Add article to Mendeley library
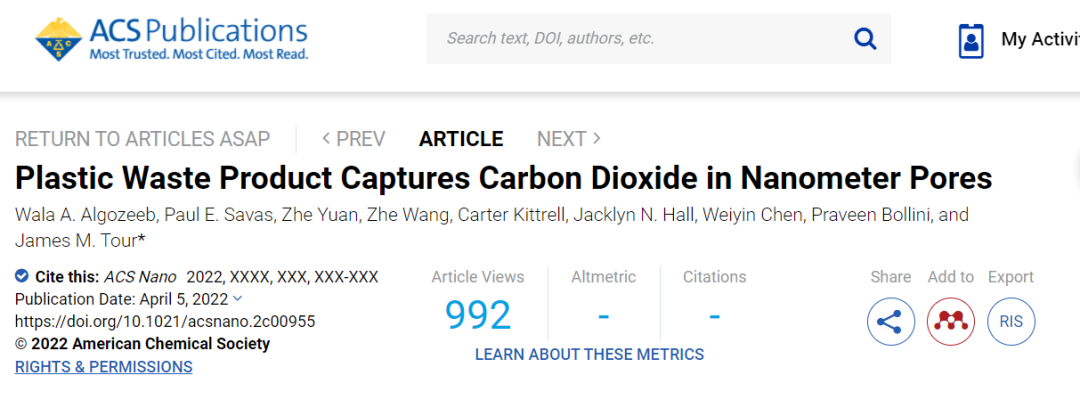Screen dimensions: 1080x400 pos(951,322)
